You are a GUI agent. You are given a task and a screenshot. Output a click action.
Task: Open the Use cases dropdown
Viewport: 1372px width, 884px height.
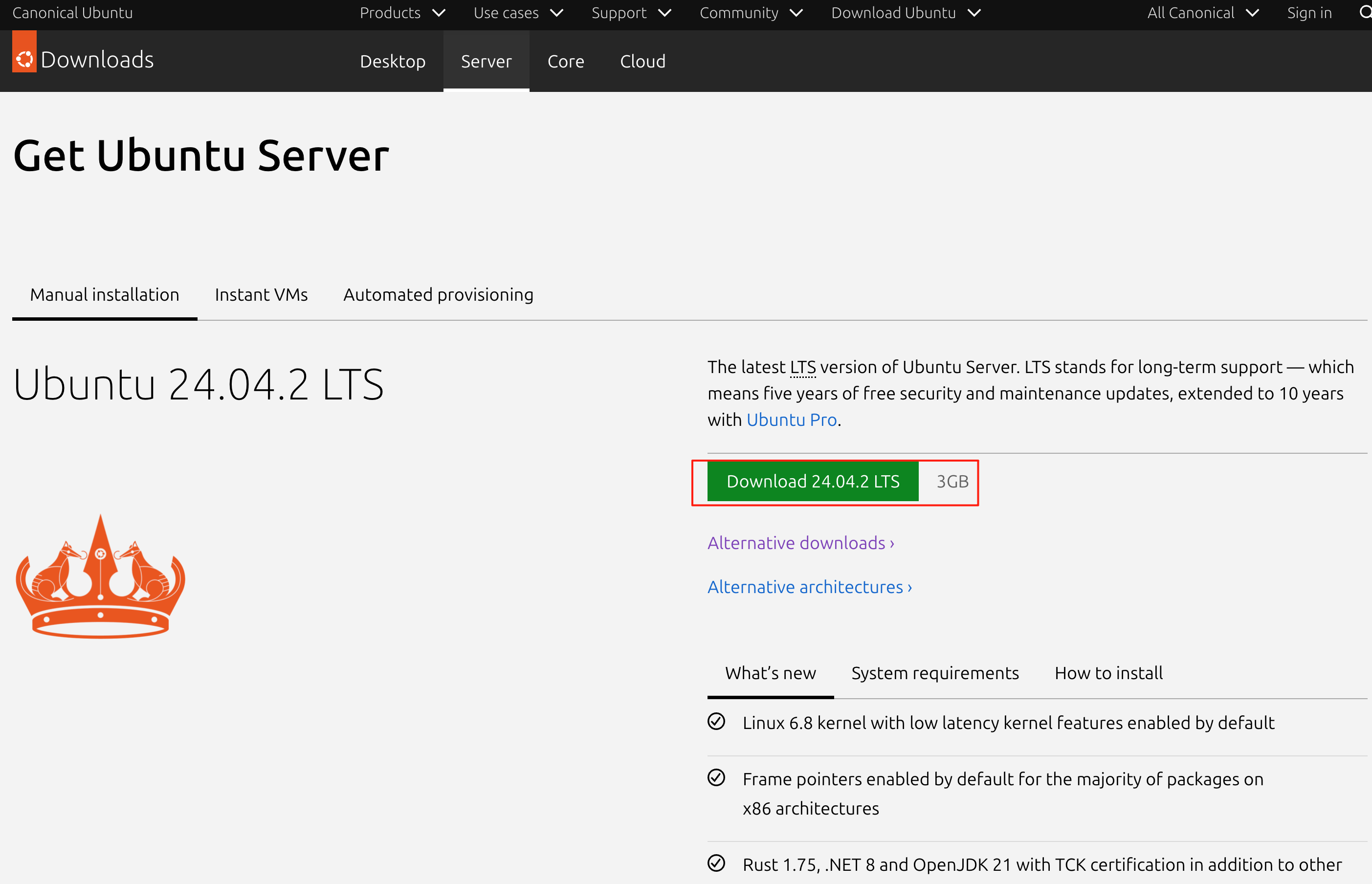[518, 13]
